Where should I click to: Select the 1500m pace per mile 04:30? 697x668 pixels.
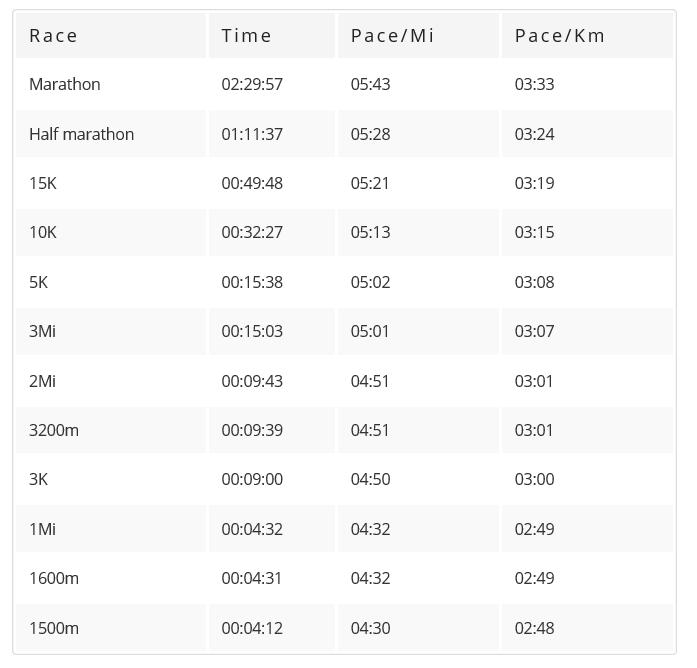pyautogui.click(x=370, y=628)
